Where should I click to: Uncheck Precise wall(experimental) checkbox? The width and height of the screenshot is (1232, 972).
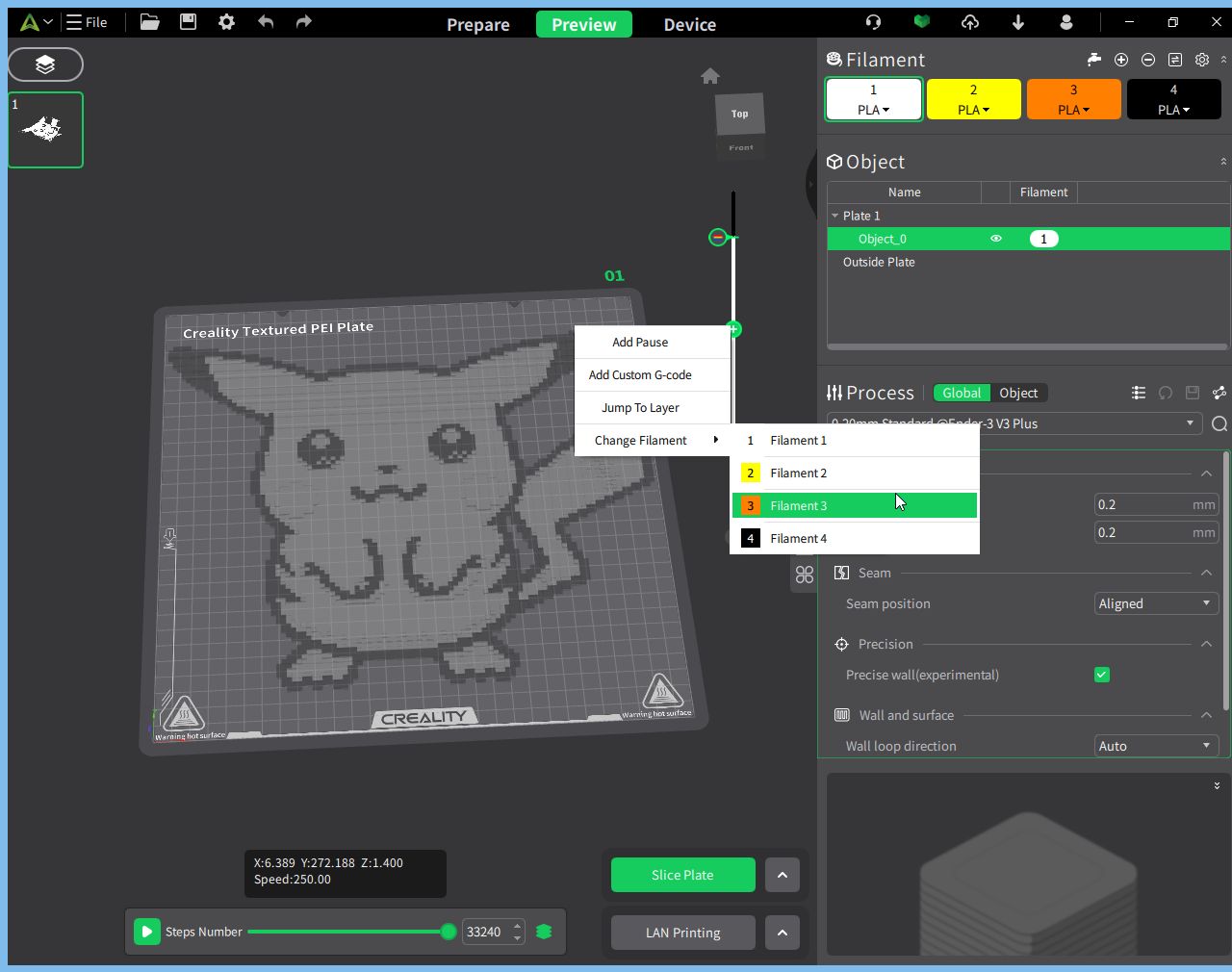(1102, 675)
